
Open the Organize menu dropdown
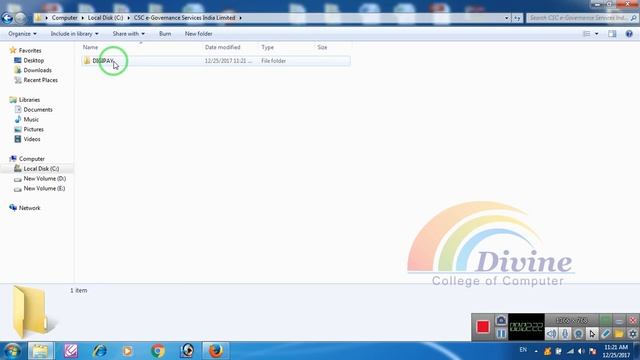coord(22,34)
